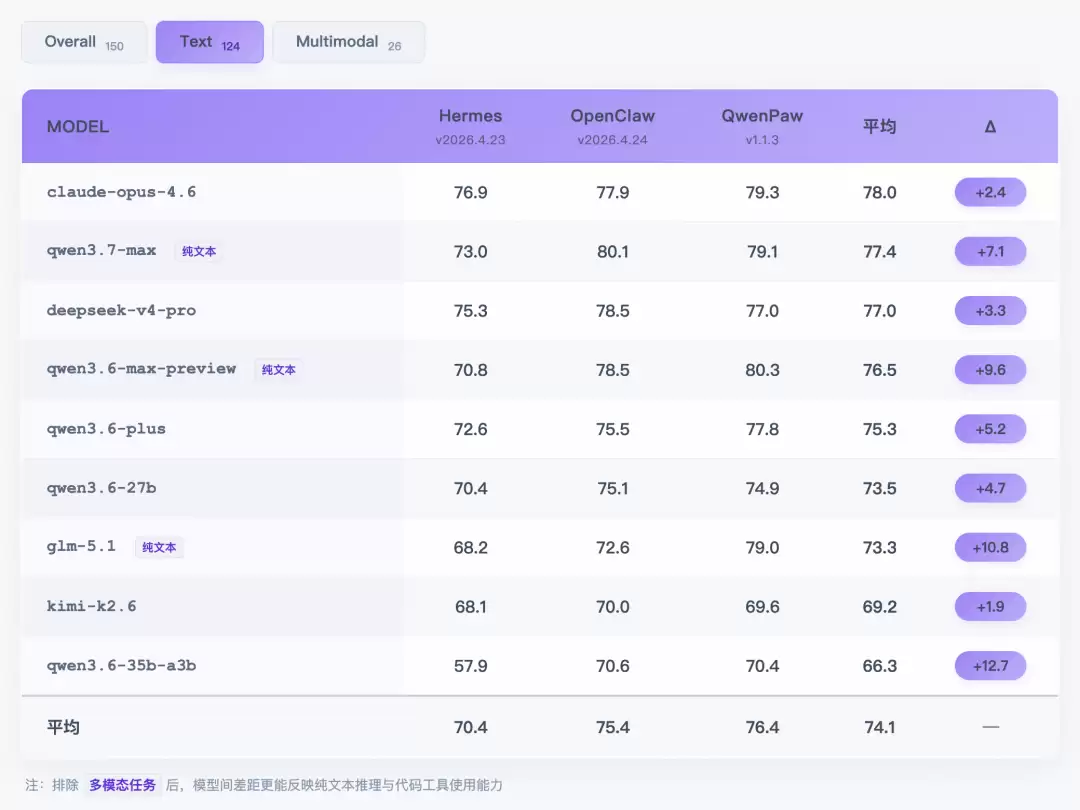Screen dimensions: 1080x810
Task: Click Hermes score 68.1 for kimi-k2.6
Action: click(470, 608)
